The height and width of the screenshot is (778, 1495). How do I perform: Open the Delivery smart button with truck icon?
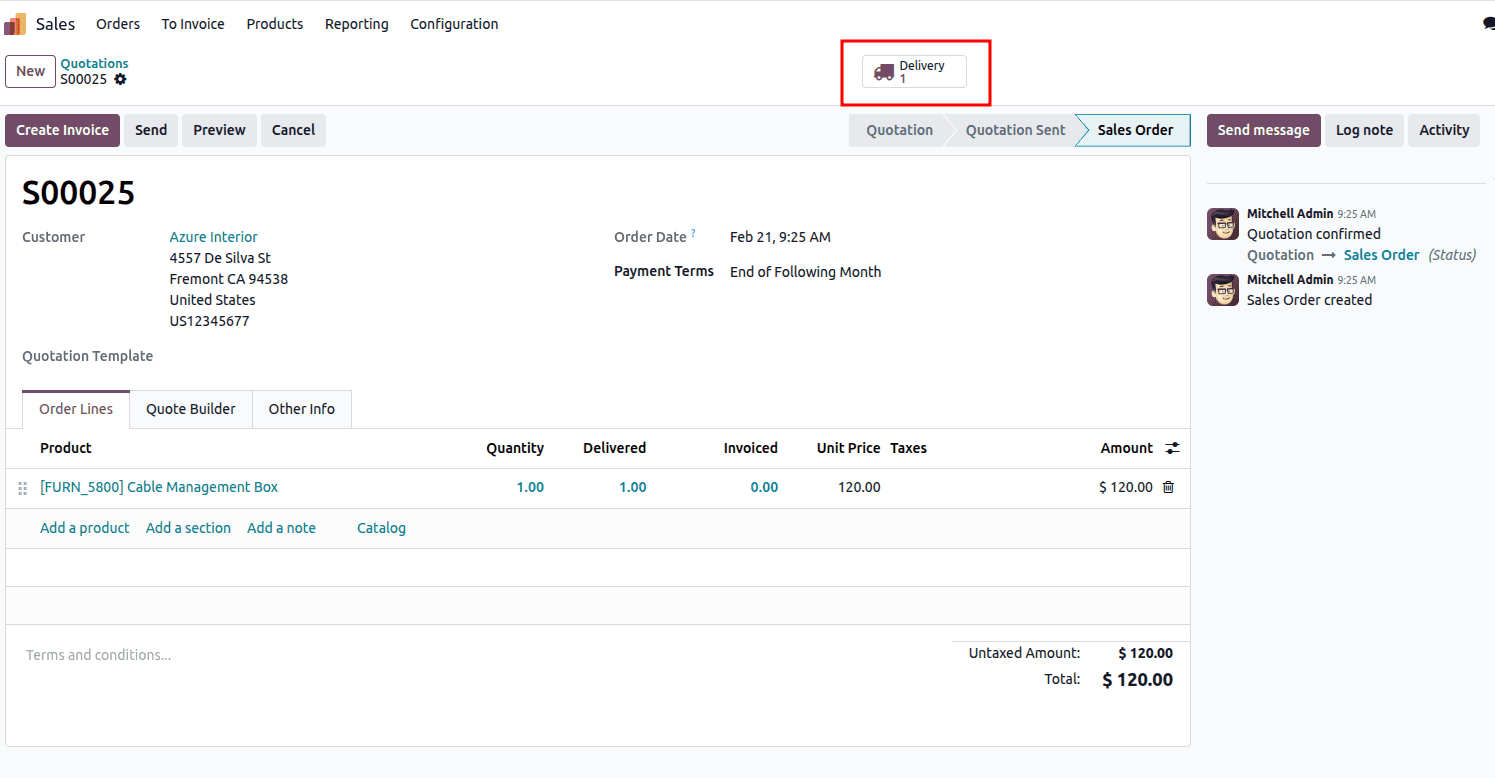[913, 71]
